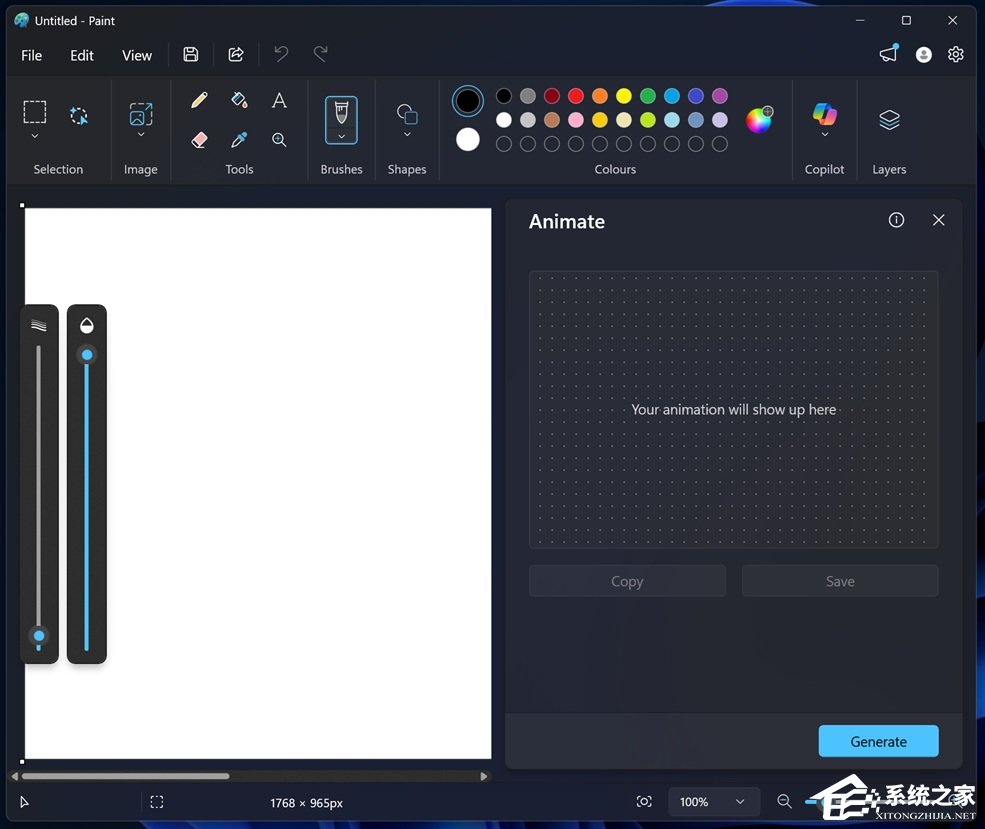Click the Generate button in the Animate panel

point(878,741)
